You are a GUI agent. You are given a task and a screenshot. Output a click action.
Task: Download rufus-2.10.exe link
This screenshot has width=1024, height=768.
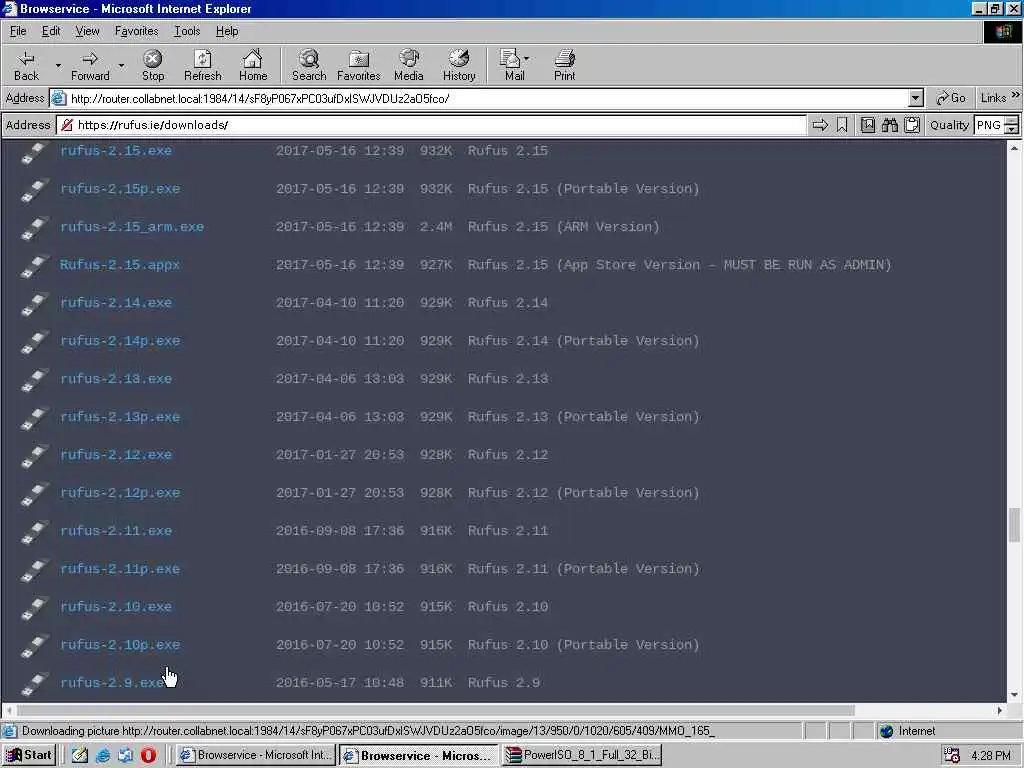pos(116,607)
